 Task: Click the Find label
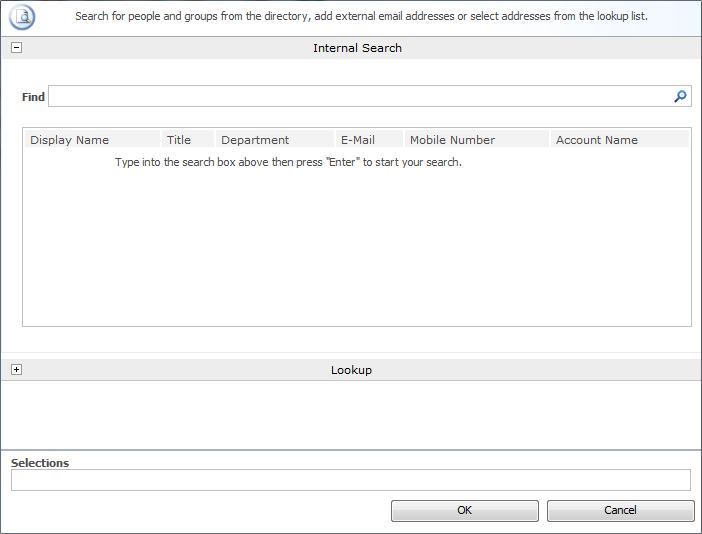click(x=33, y=97)
